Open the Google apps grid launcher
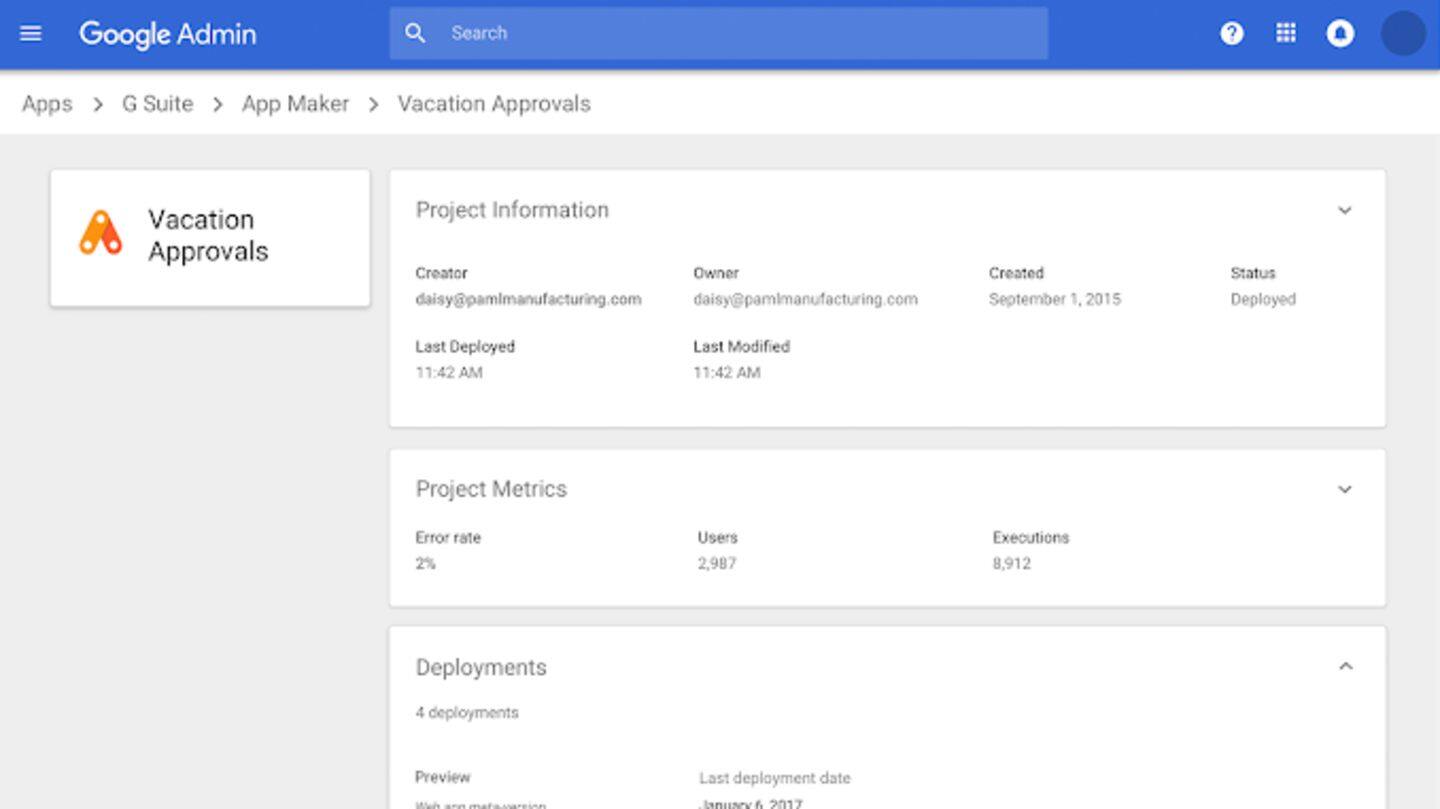Screen dimensions: 1440x809 pos(1286,33)
